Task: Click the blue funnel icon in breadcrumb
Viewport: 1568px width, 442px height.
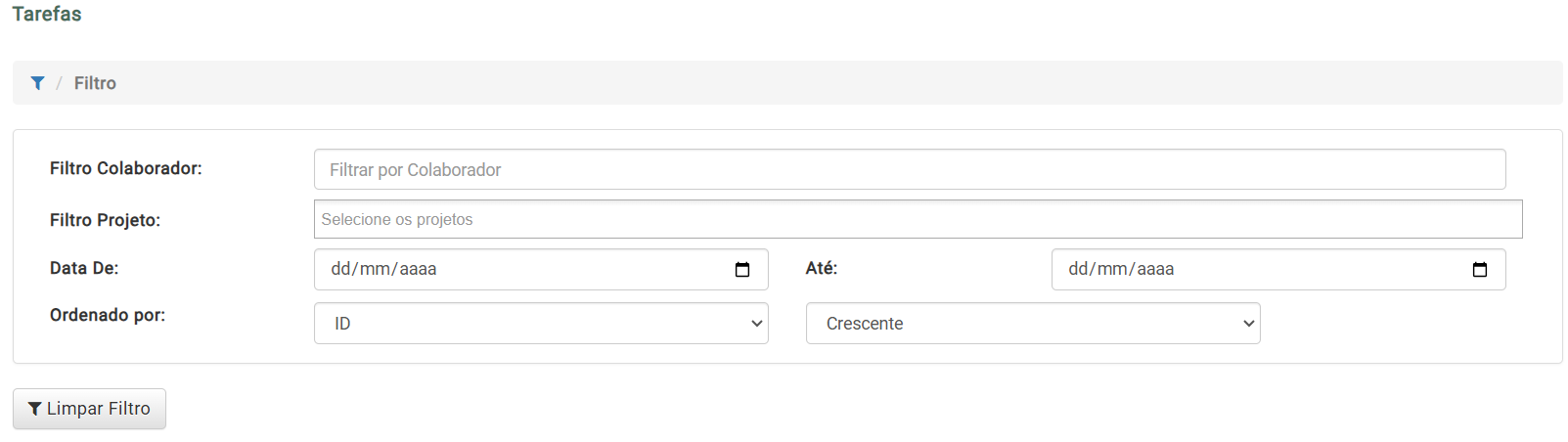Action: [37, 83]
